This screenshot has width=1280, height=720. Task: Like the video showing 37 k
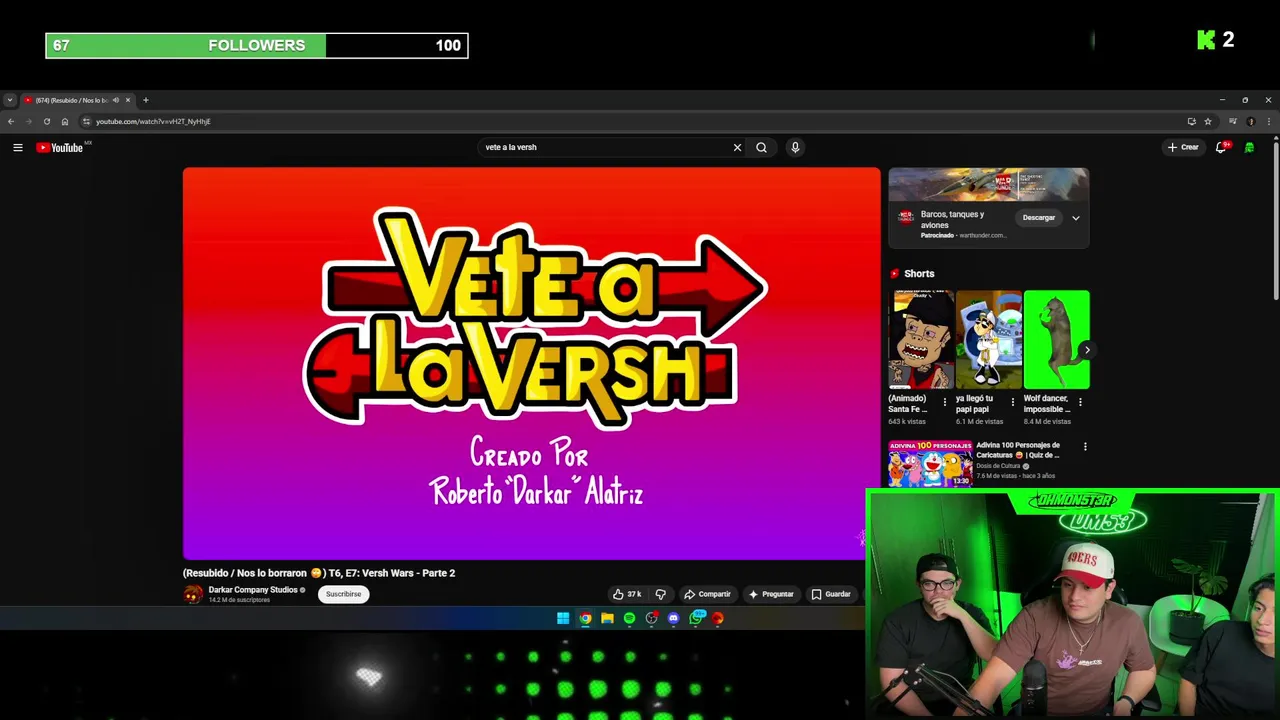pos(627,594)
